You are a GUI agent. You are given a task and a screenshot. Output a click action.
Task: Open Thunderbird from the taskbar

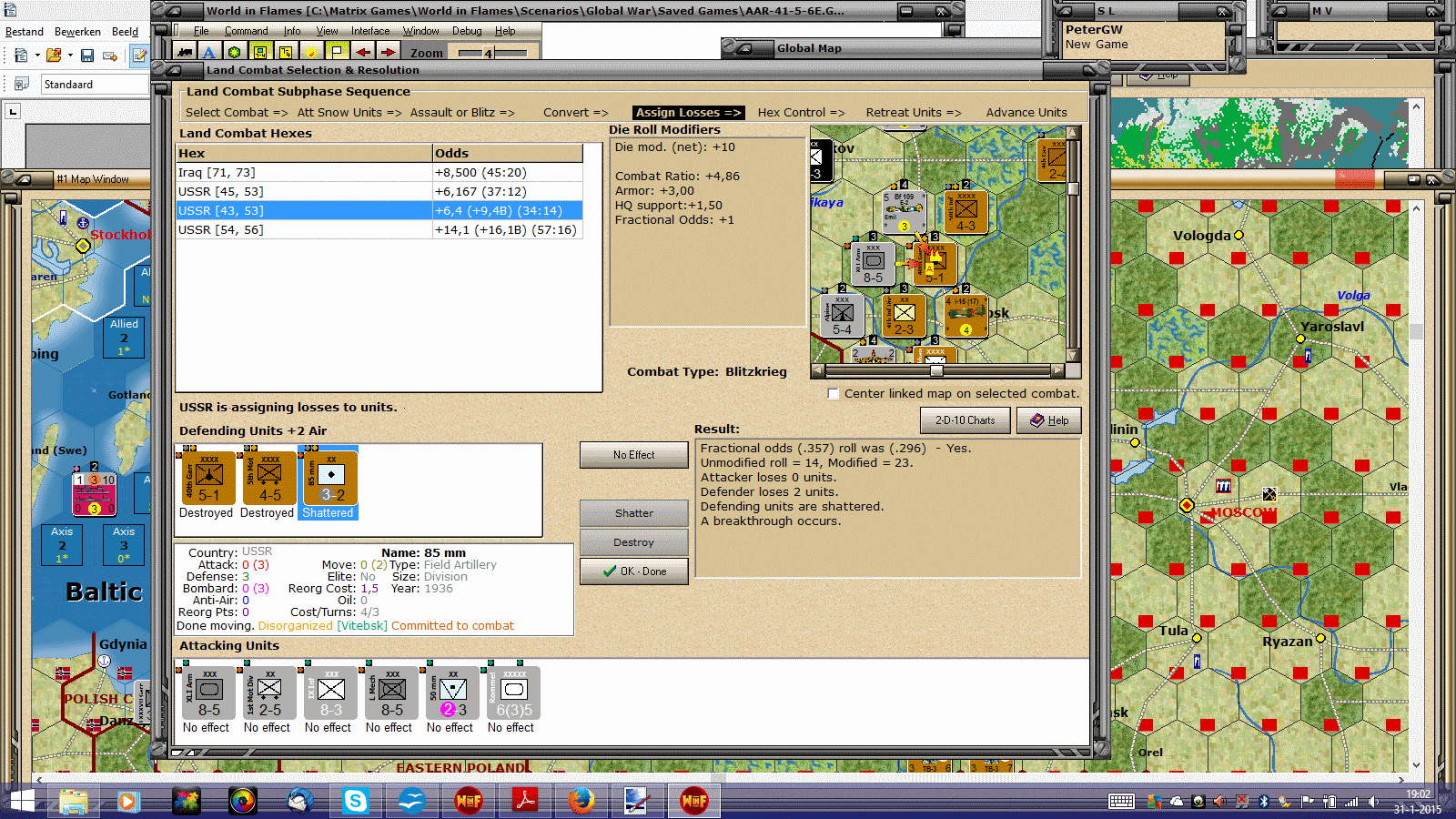click(299, 801)
